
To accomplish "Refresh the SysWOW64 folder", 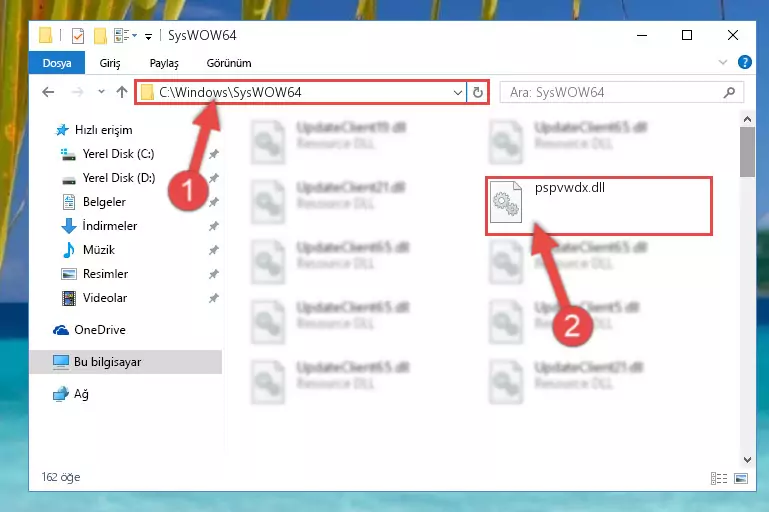I will [478, 92].
